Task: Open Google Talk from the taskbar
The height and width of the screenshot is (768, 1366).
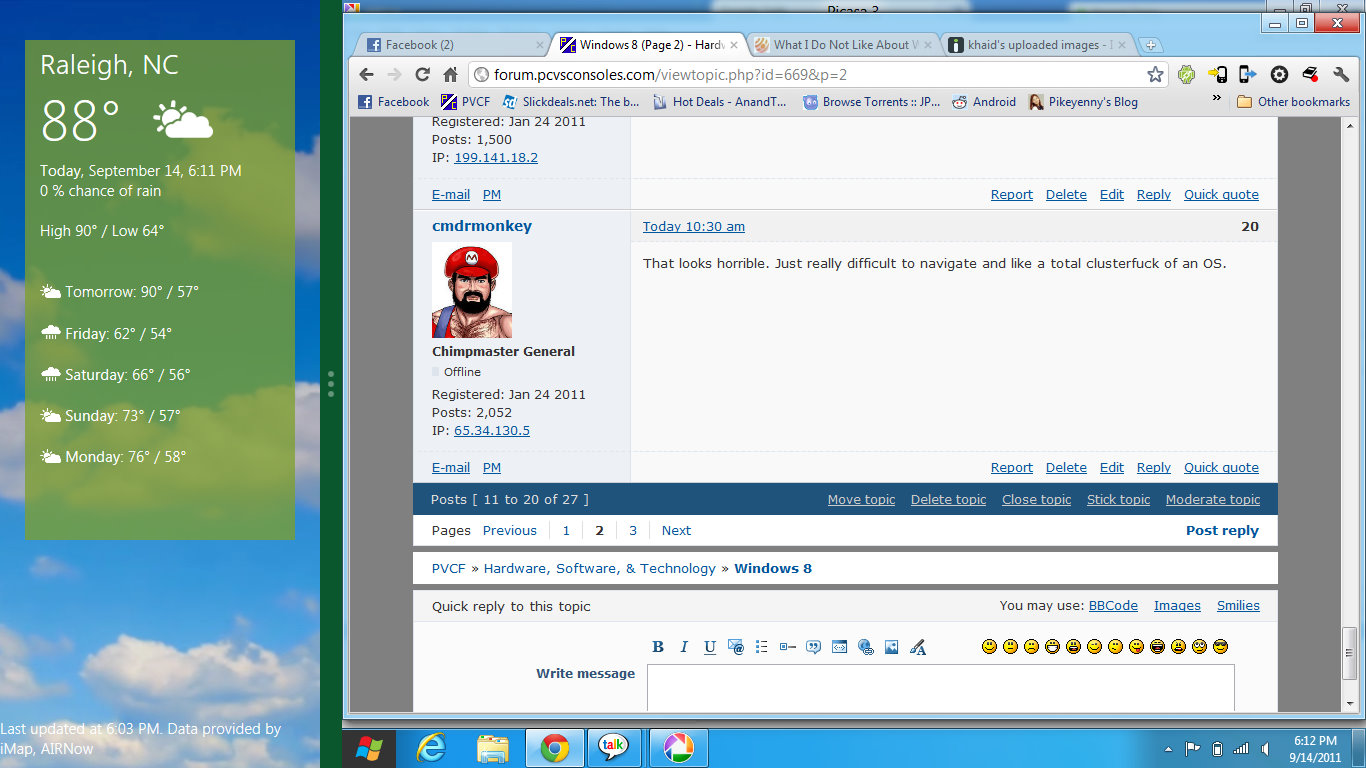Action: 613,748
